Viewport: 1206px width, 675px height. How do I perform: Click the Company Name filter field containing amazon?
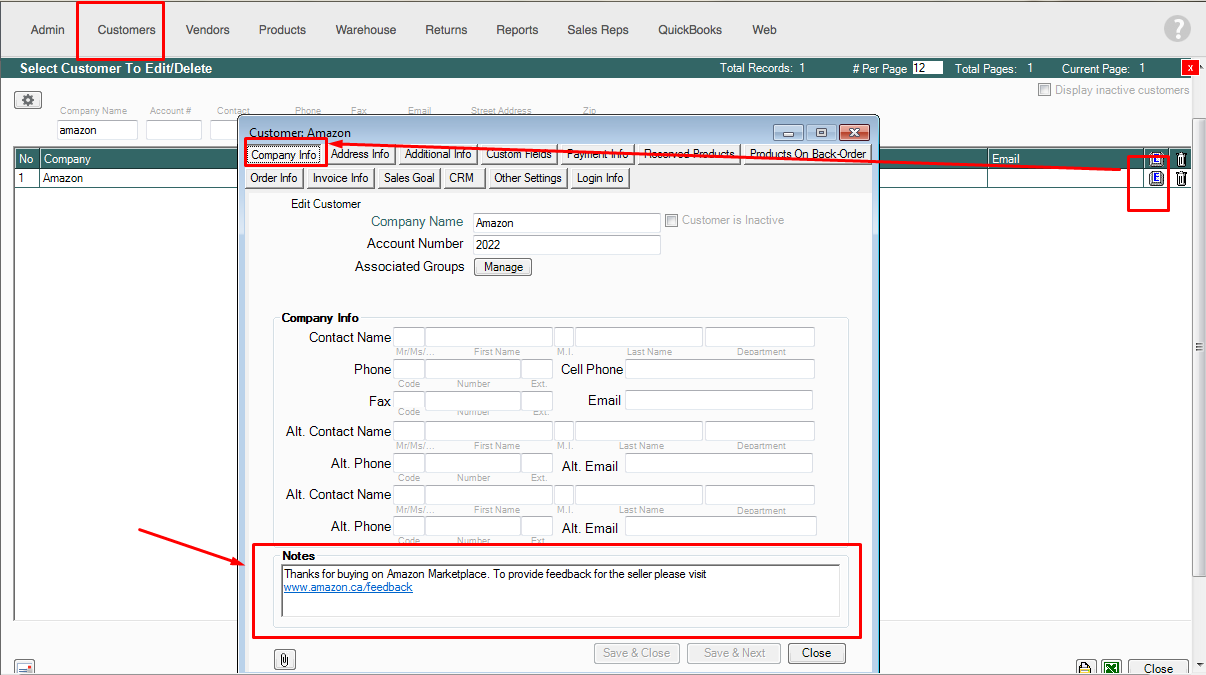coord(97,130)
